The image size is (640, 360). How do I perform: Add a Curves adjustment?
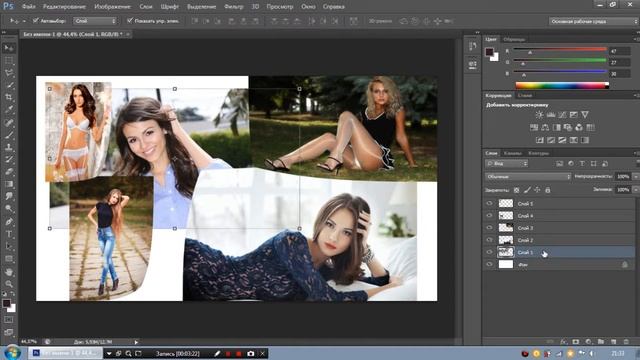pyautogui.click(x=562, y=115)
